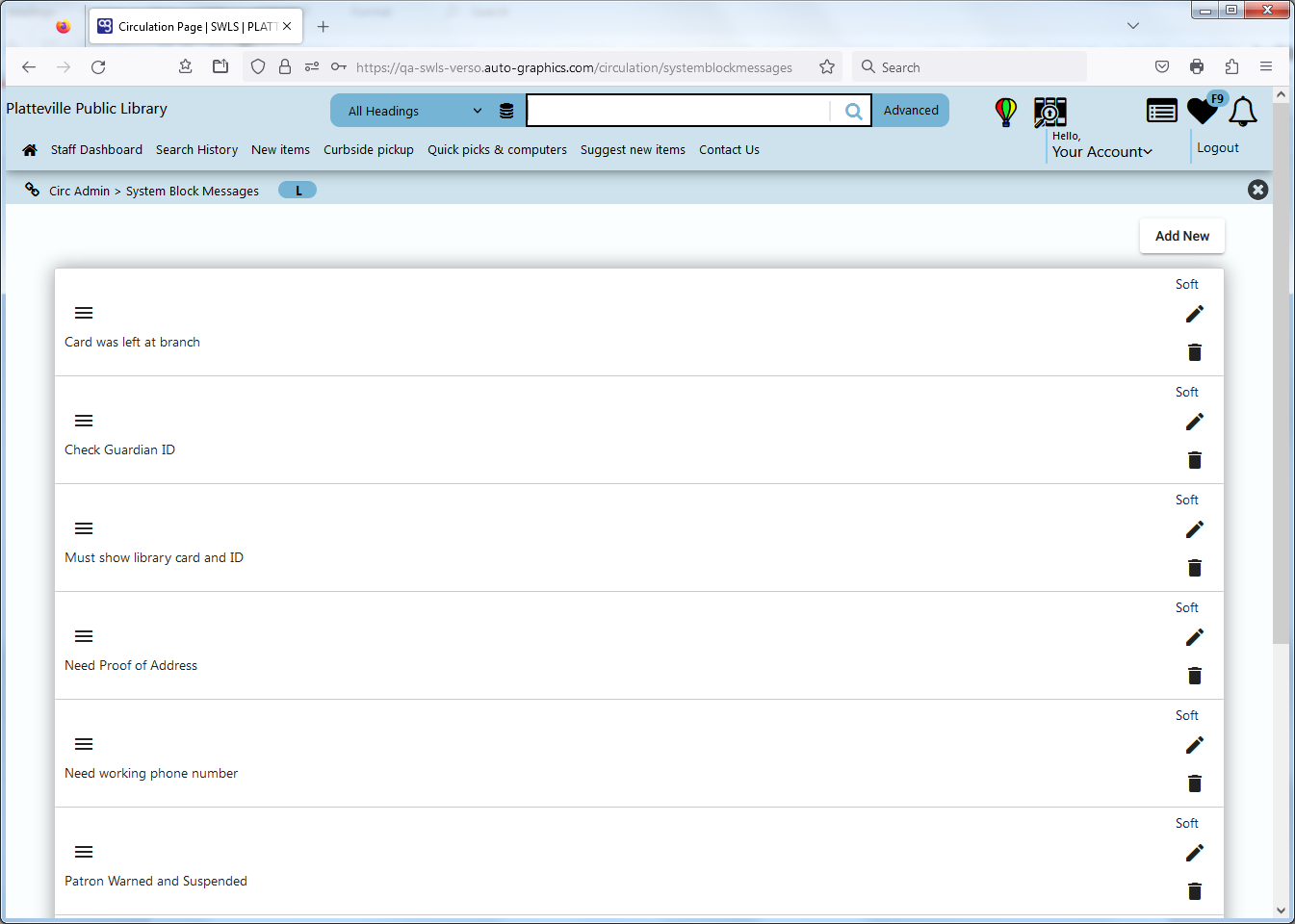Click Circ Admin breadcrumb link
This screenshot has height=924, width=1295.
tap(79, 191)
